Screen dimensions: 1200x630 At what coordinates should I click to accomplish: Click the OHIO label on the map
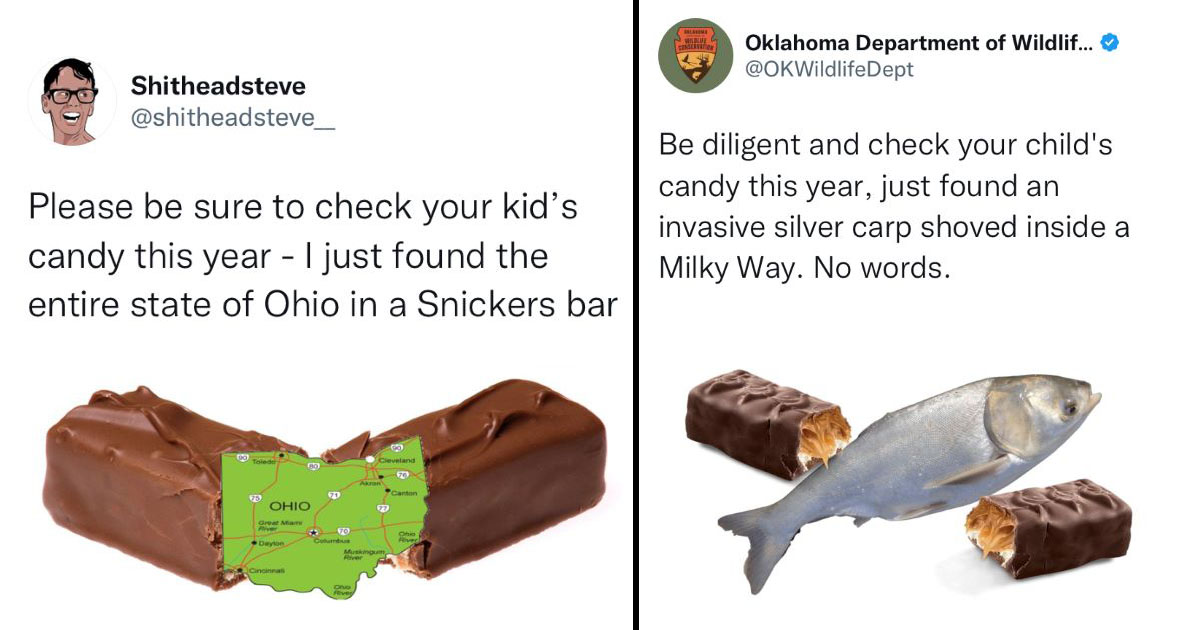click(x=290, y=505)
